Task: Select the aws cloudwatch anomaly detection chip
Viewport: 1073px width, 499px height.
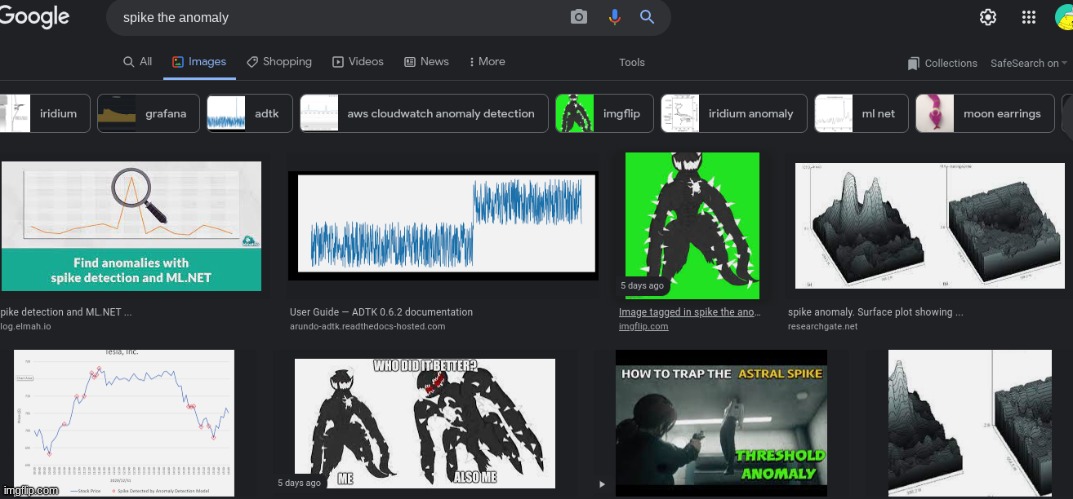Action: click(x=424, y=114)
